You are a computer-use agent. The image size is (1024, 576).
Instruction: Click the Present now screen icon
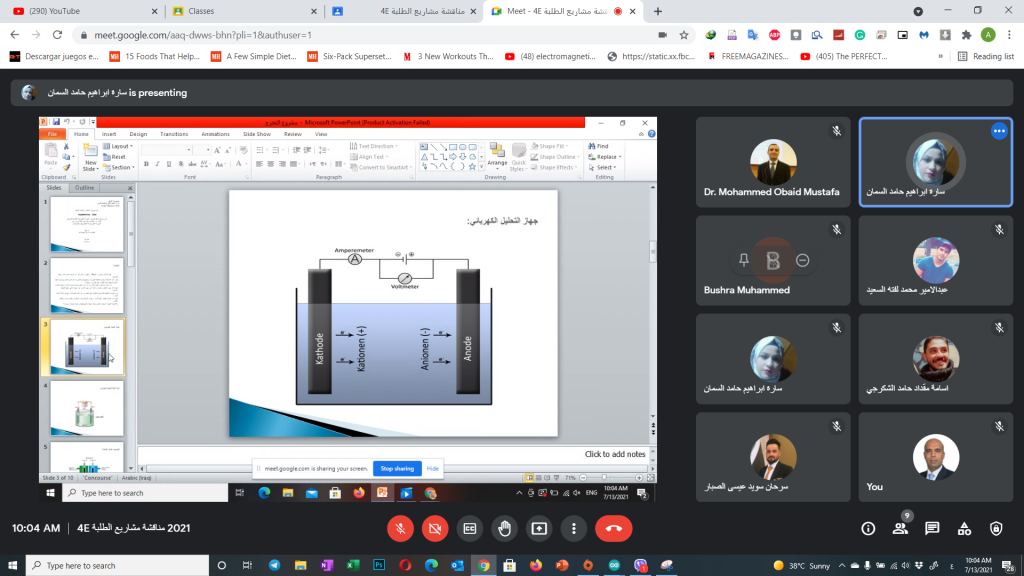(x=539, y=528)
